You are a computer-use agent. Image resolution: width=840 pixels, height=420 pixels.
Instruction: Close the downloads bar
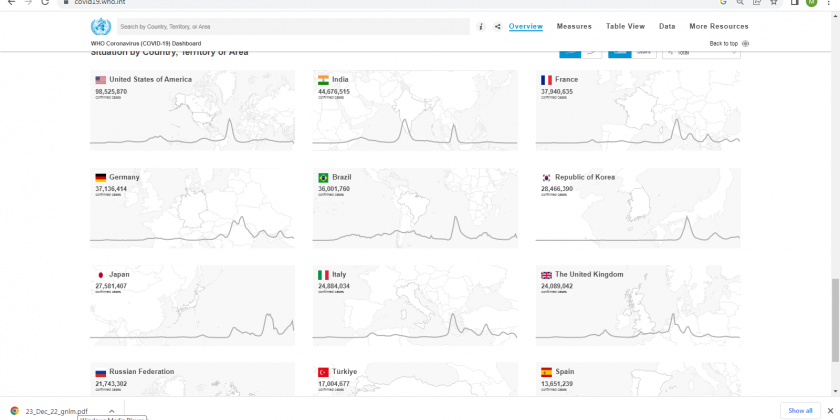pyautogui.click(x=830, y=410)
